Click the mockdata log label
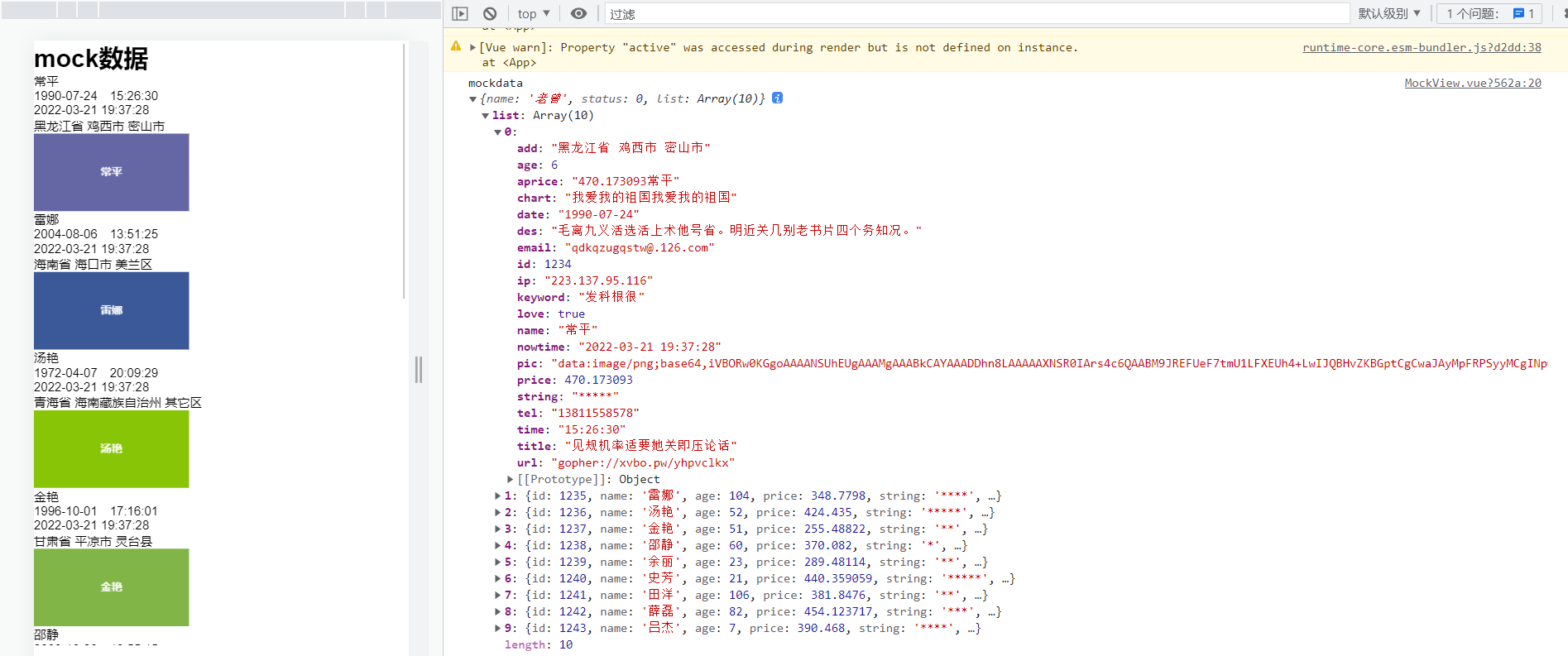 pos(496,83)
